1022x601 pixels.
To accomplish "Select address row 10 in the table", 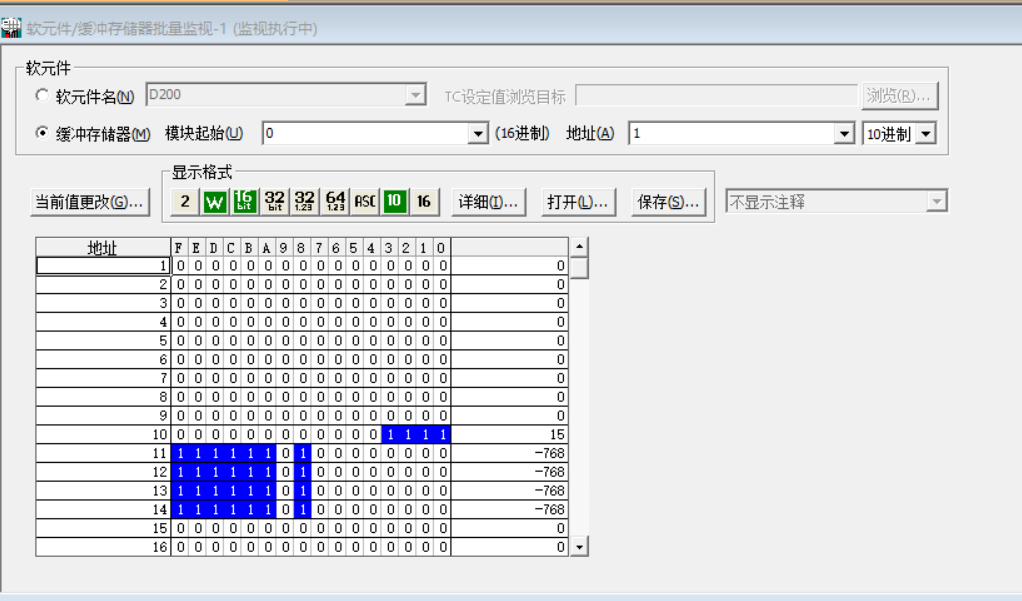I will point(103,435).
